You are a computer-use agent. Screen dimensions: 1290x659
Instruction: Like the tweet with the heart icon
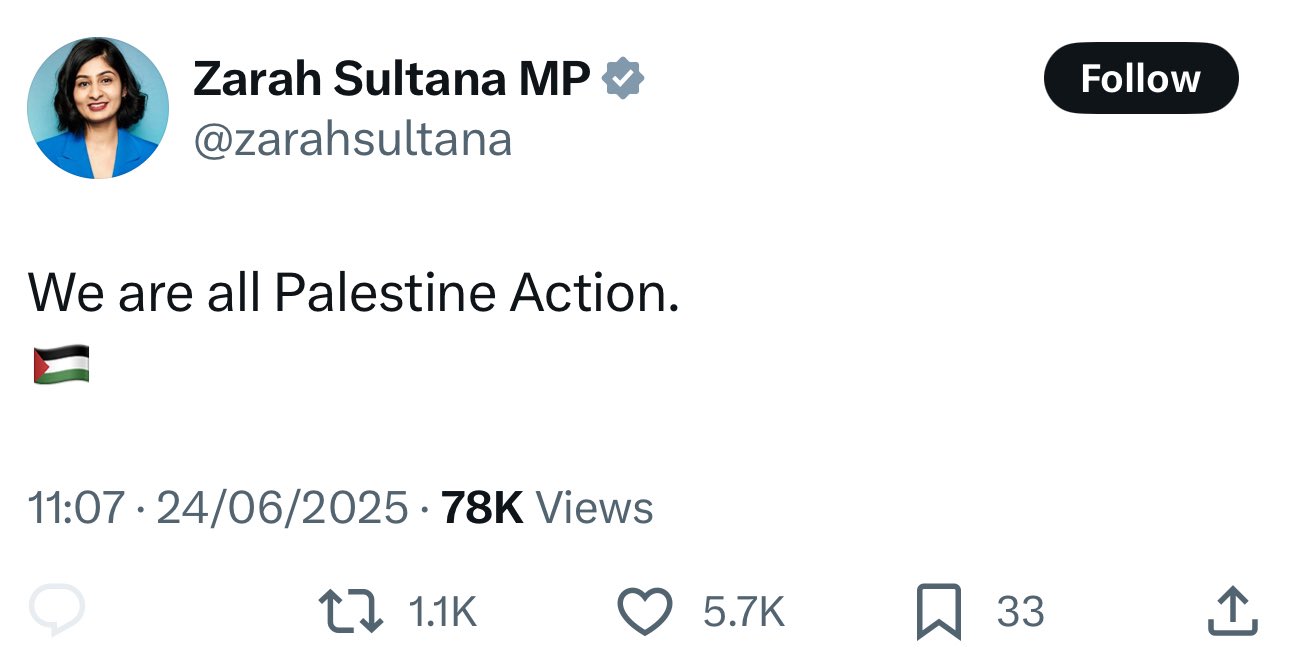645,611
